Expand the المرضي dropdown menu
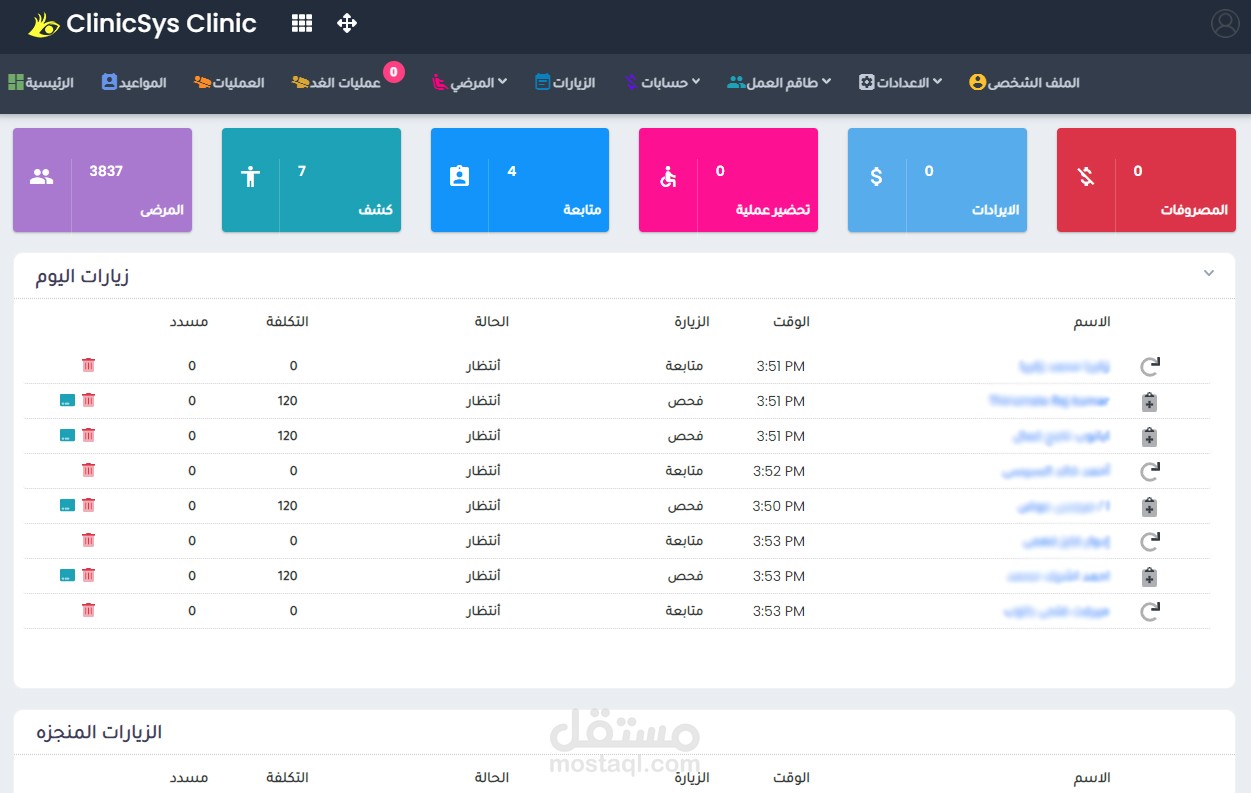The height and width of the screenshot is (793, 1251). [x=470, y=83]
